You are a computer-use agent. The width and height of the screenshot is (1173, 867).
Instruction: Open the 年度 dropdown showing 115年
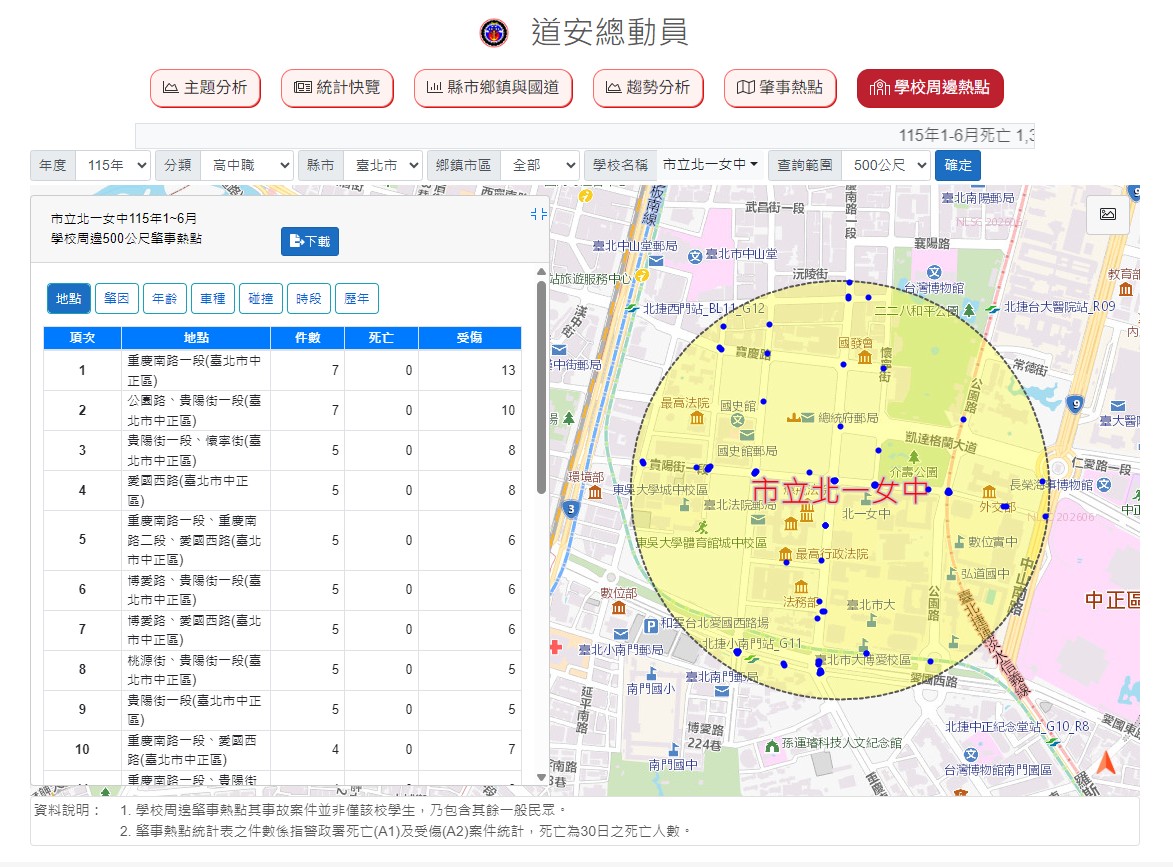[113, 165]
